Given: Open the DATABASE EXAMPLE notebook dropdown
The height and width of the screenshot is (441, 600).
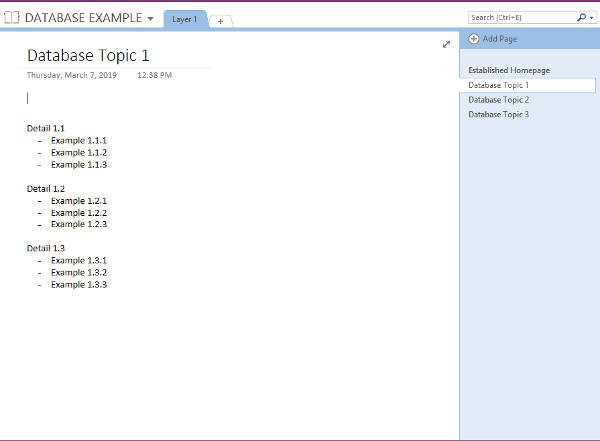Looking at the screenshot, I should point(150,19).
